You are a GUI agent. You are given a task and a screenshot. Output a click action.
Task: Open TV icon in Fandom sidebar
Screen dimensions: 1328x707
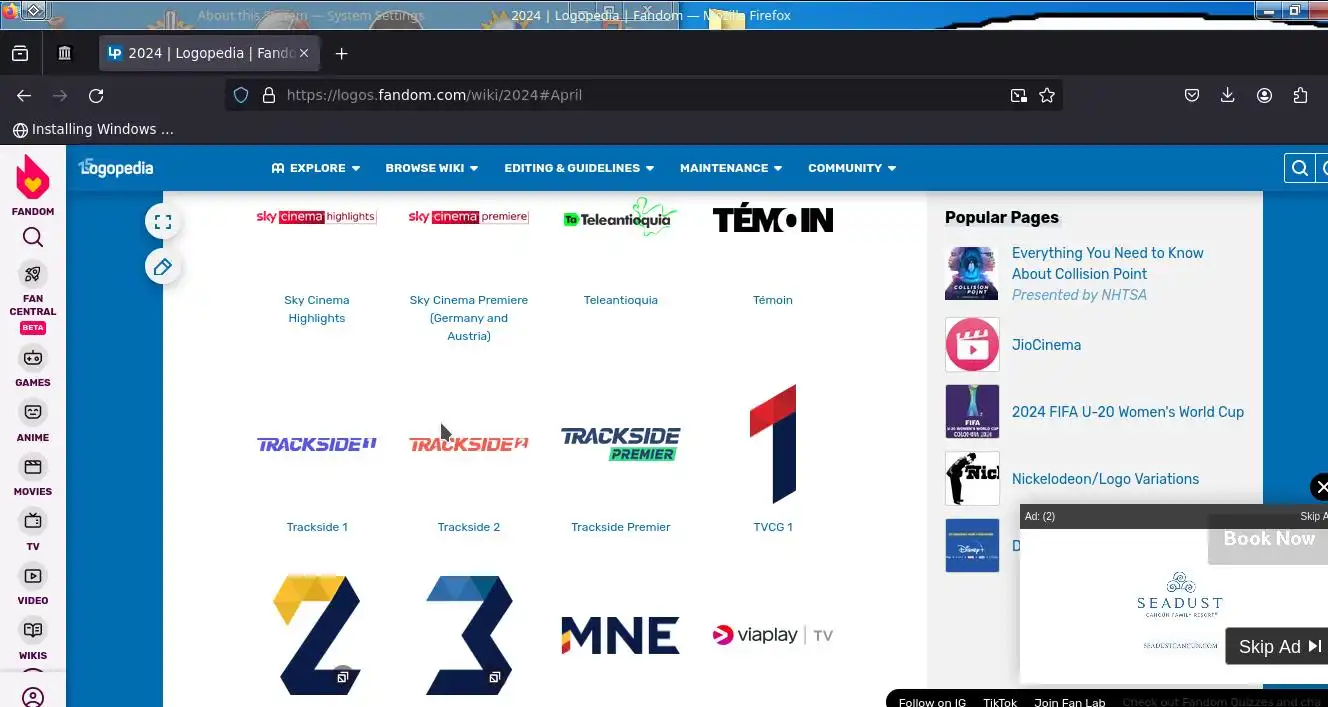point(33,521)
